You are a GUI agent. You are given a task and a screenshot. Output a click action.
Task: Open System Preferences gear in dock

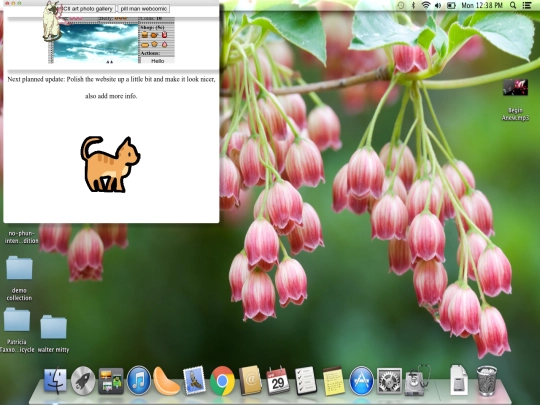click(389, 381)
